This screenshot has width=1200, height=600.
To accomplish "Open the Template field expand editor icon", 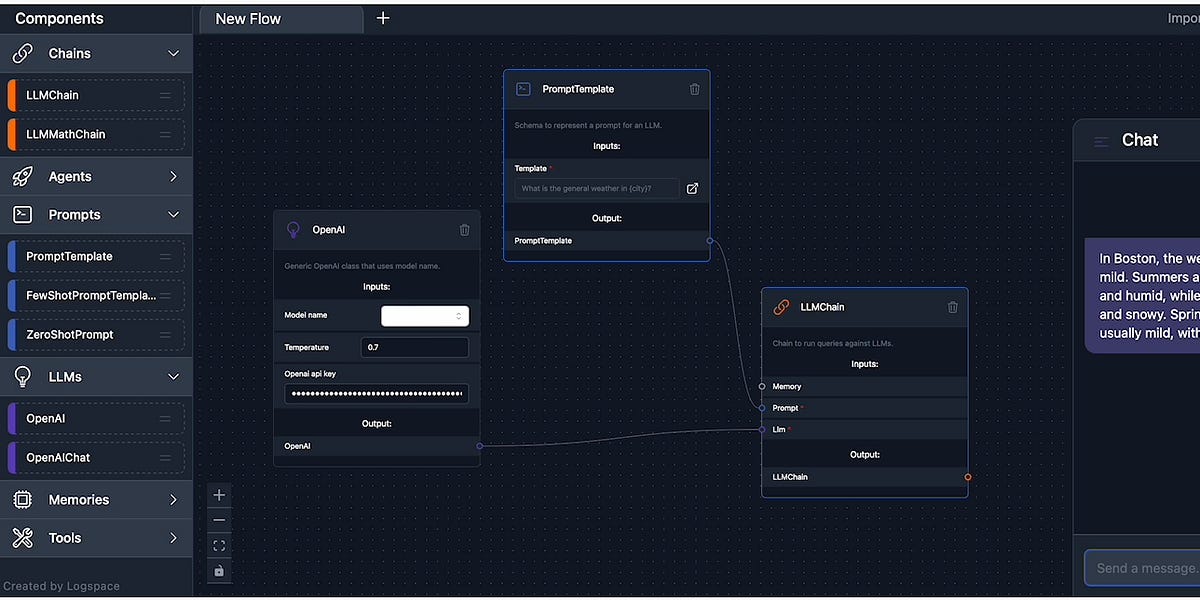I will [692, 188].
